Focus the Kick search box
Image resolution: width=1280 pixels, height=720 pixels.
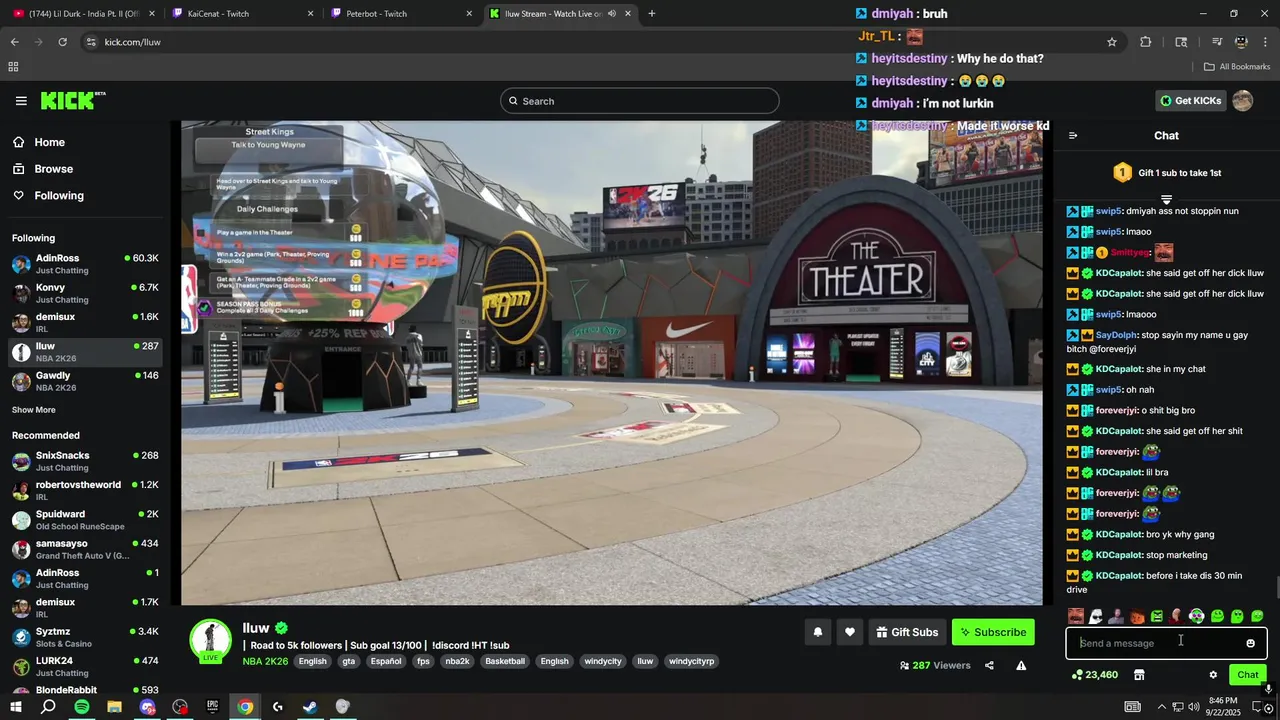(639, 101)
